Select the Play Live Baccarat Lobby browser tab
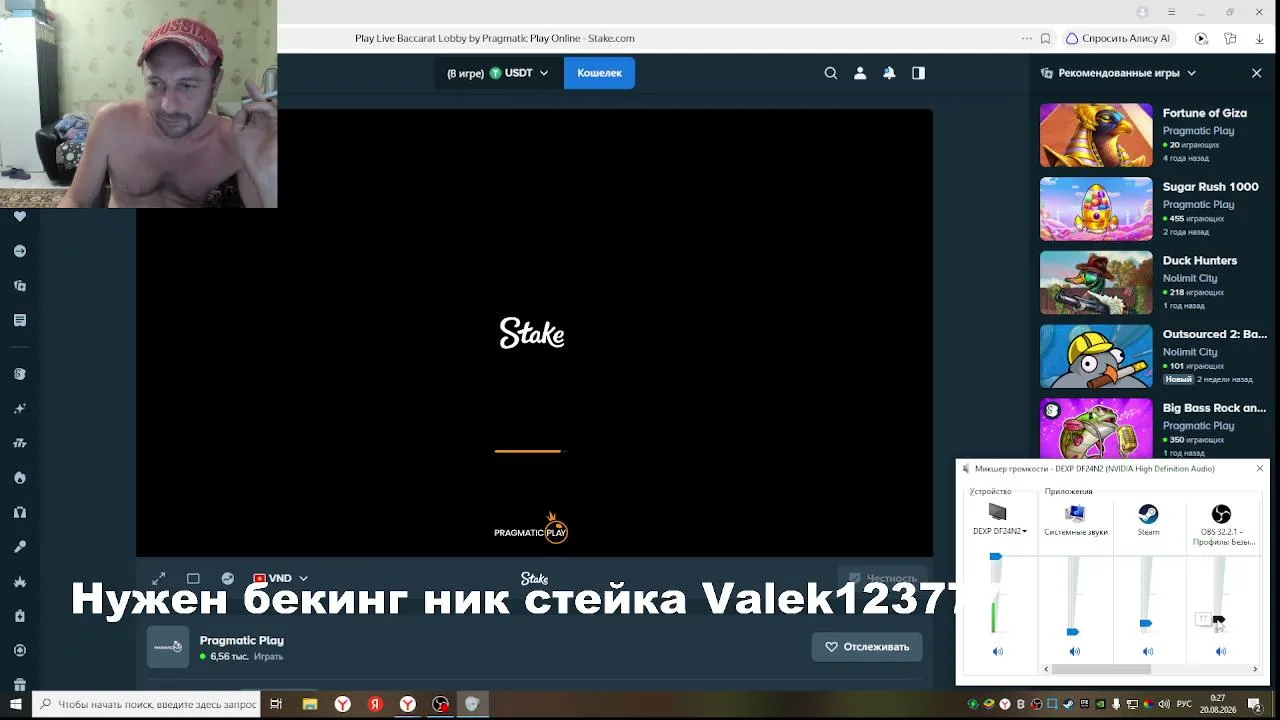 click(x=494, y=38)
